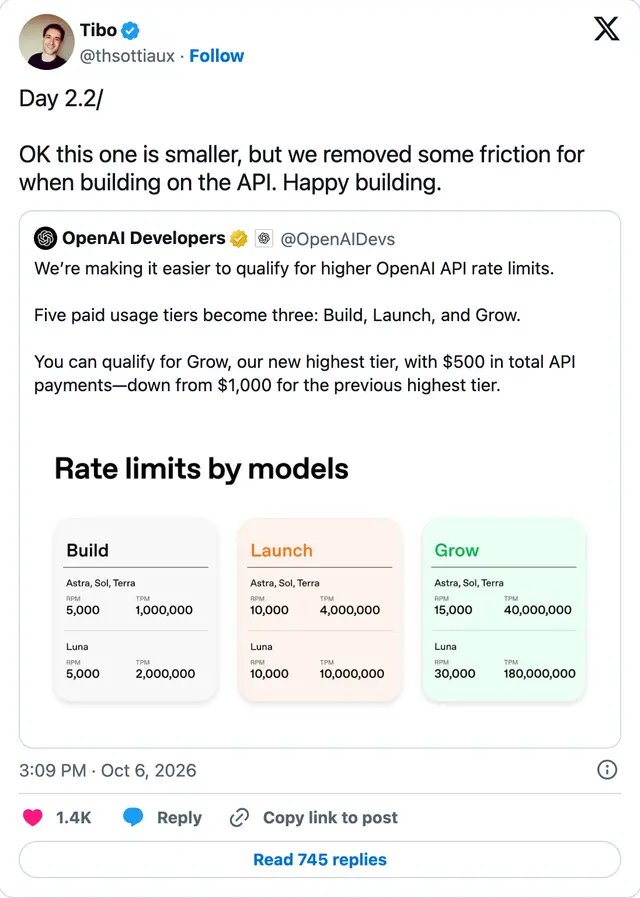Follow @thsottiaux
The height and width of the screenshot is (898, 640).
coord(216,56)
